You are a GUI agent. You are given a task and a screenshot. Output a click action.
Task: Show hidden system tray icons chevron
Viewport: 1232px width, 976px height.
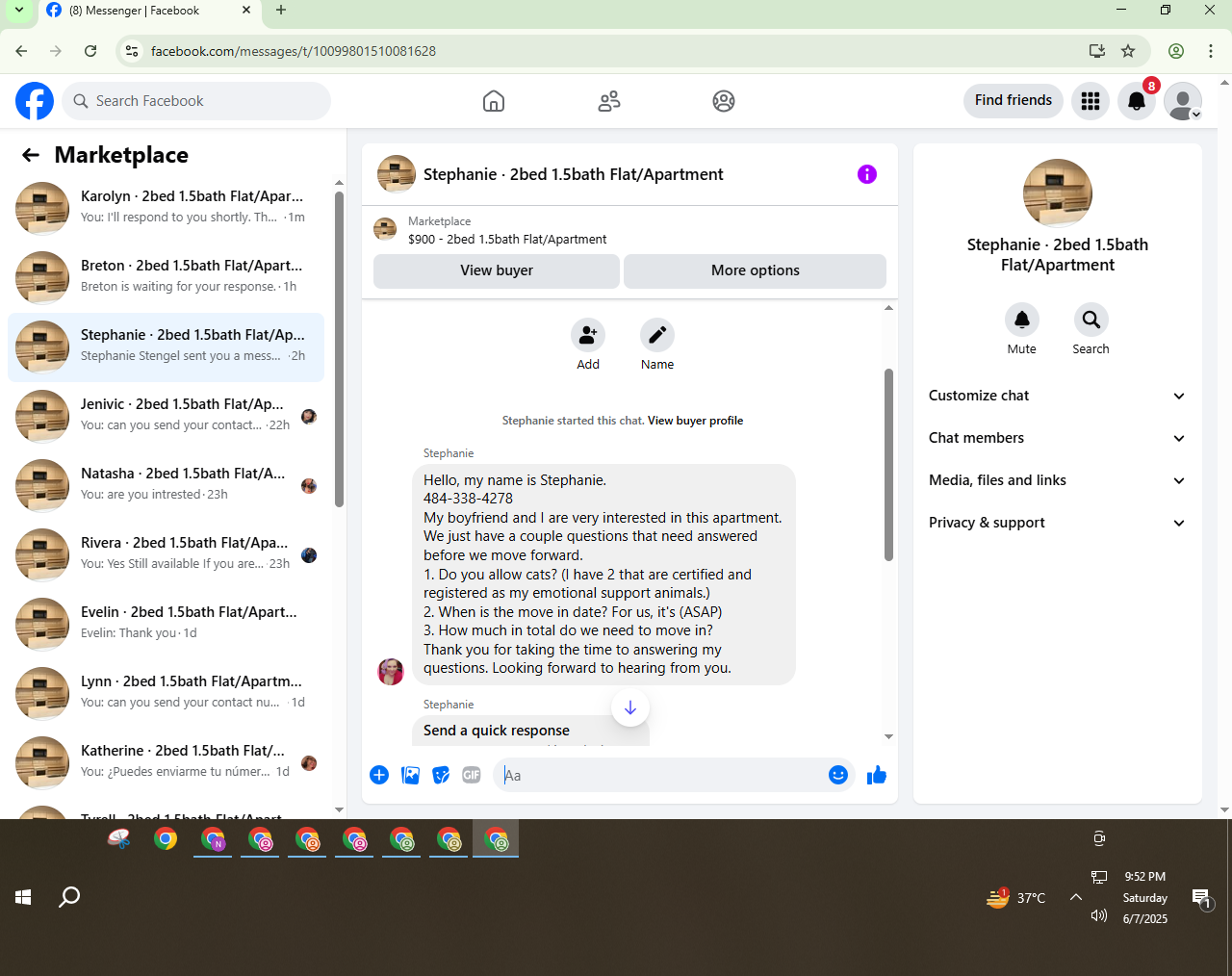[x=1076, y=897]
